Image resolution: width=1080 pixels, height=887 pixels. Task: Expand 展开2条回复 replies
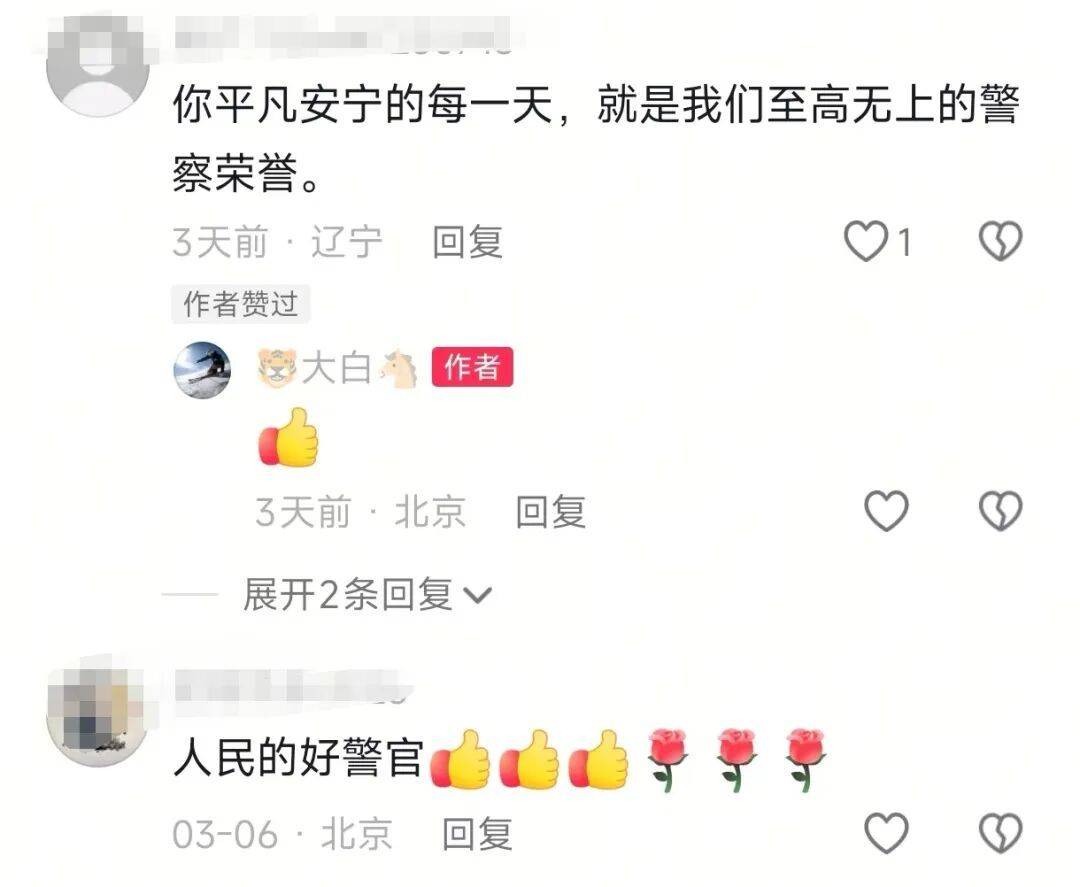367,595
